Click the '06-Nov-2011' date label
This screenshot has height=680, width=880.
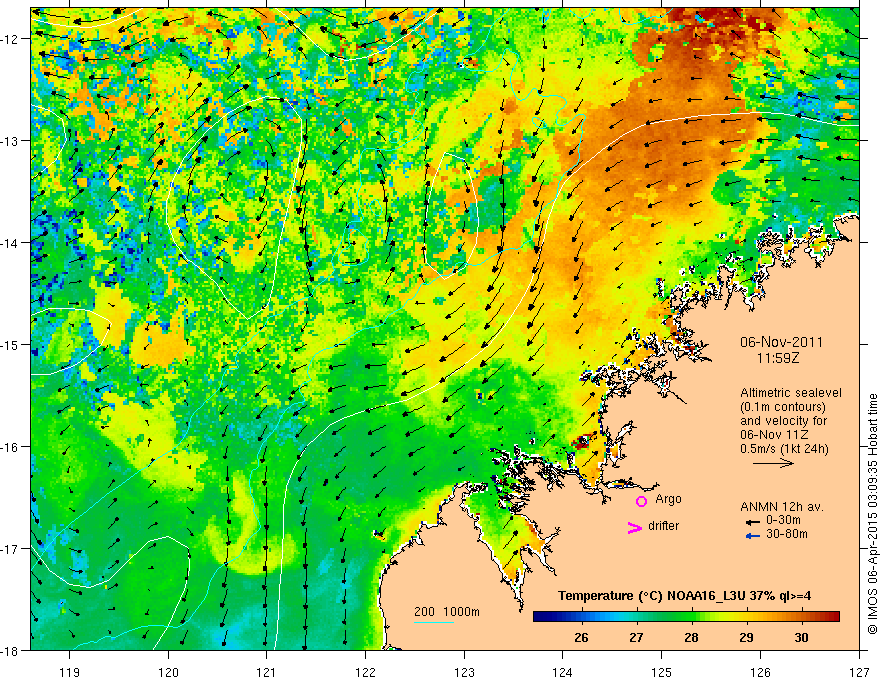[x=781, y=342]
